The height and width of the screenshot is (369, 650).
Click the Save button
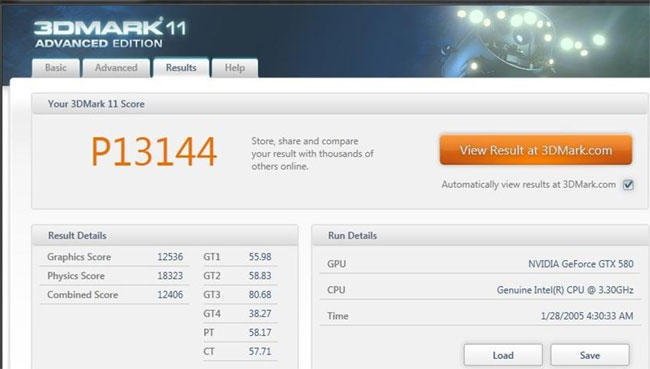pyautogui.click(x=589, y=355)
